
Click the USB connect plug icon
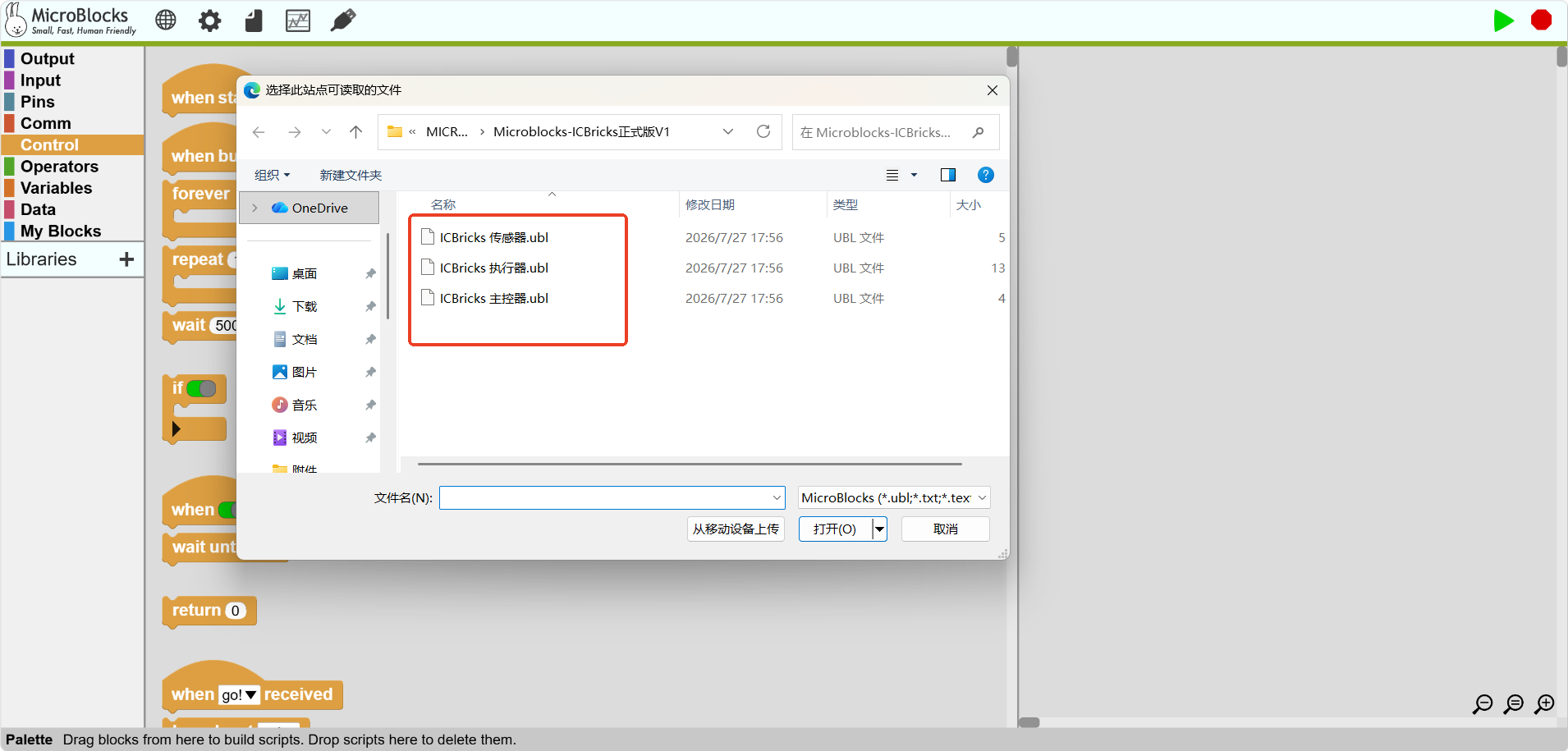[343, 20]
